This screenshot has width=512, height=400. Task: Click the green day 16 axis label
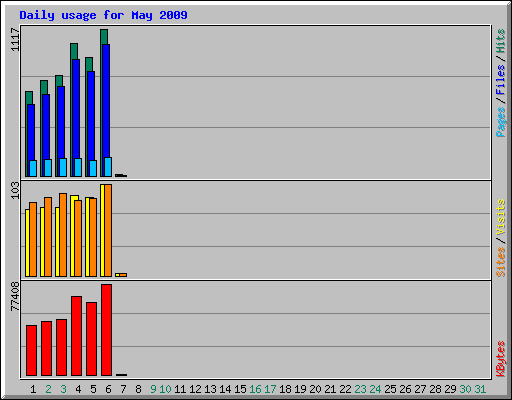pos(255,389)
